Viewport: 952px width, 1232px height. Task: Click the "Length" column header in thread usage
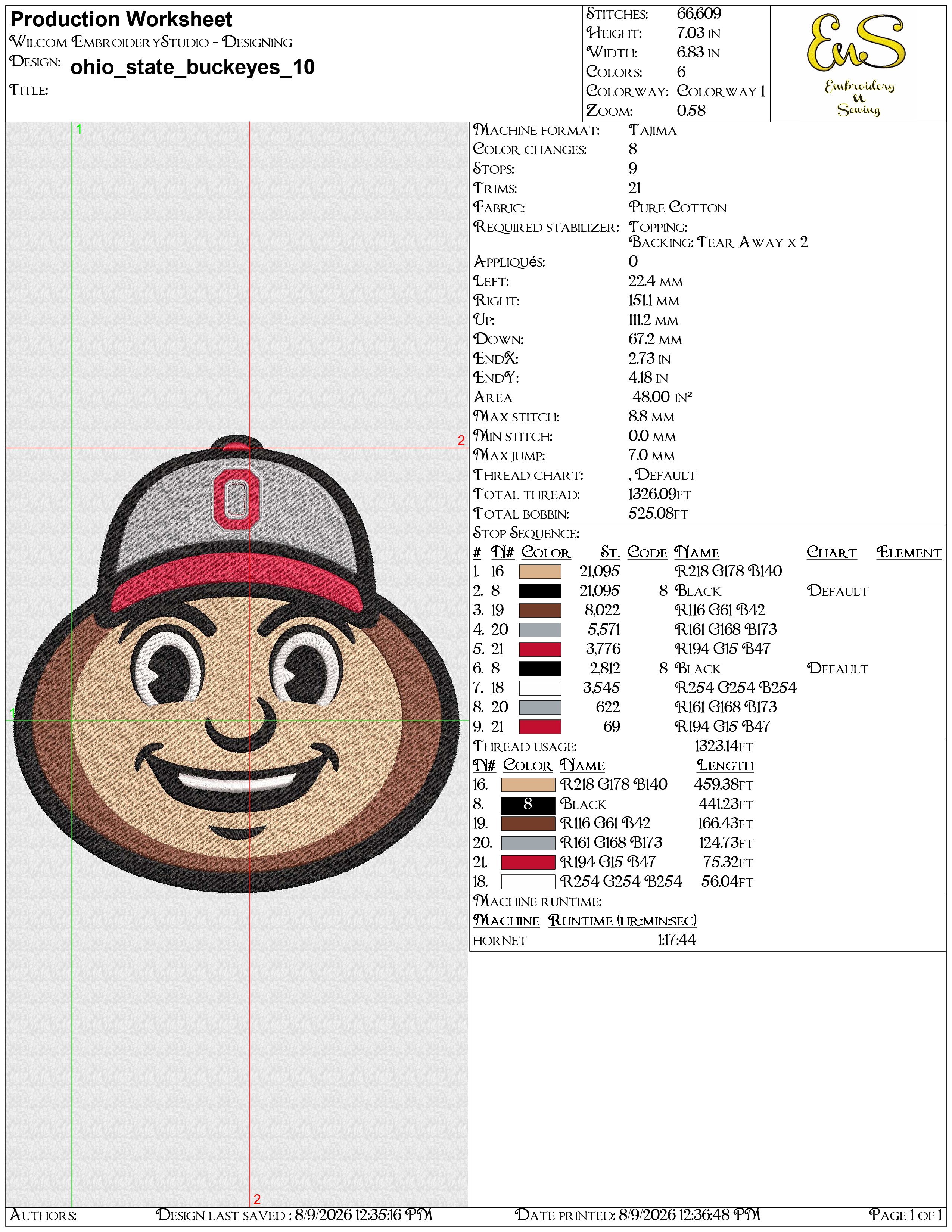point(725,765)
